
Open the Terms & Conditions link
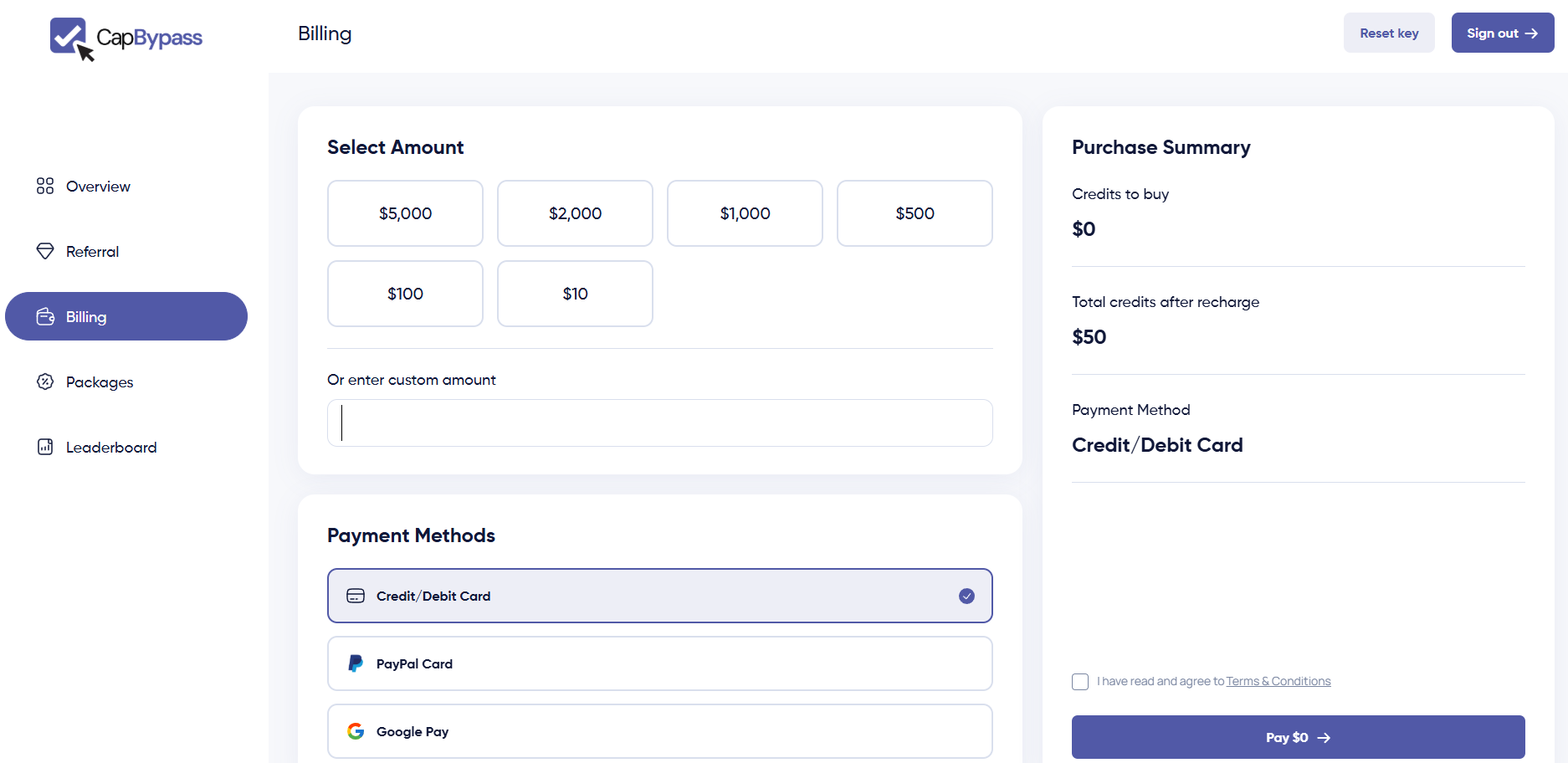[1278, 681]
